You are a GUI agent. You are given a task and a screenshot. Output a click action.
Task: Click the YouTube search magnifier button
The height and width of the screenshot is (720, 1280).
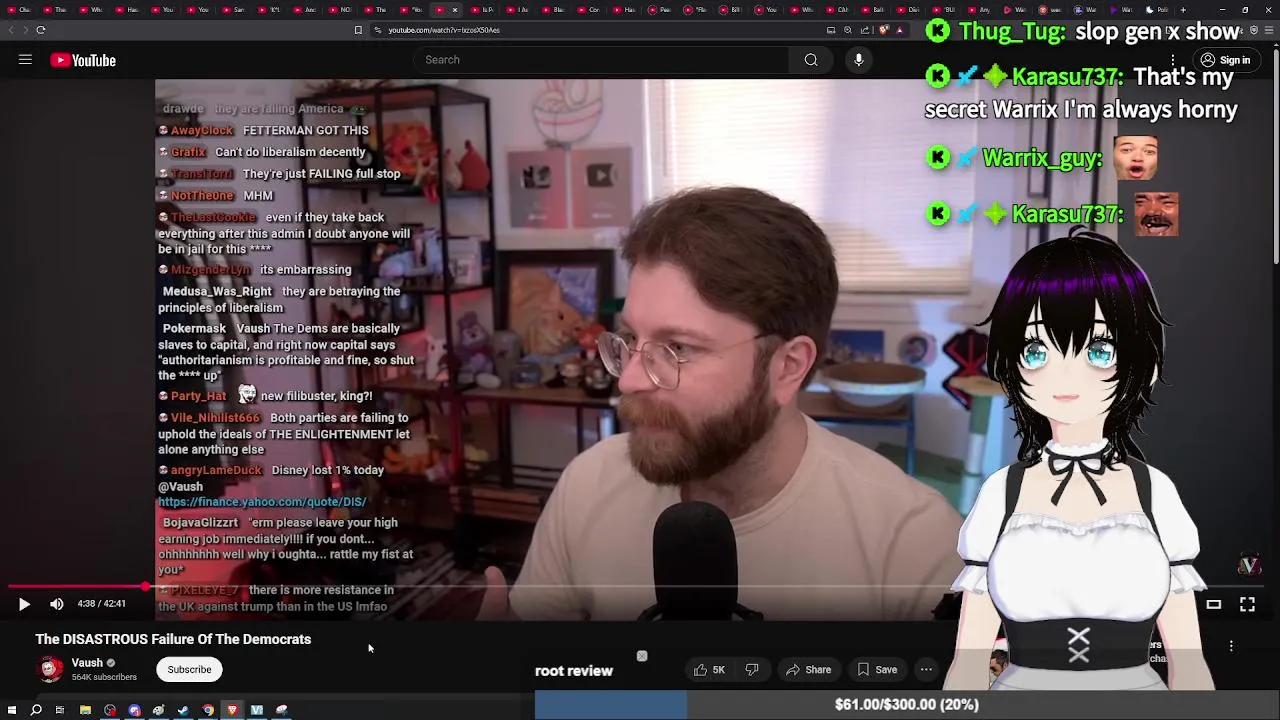811,60
